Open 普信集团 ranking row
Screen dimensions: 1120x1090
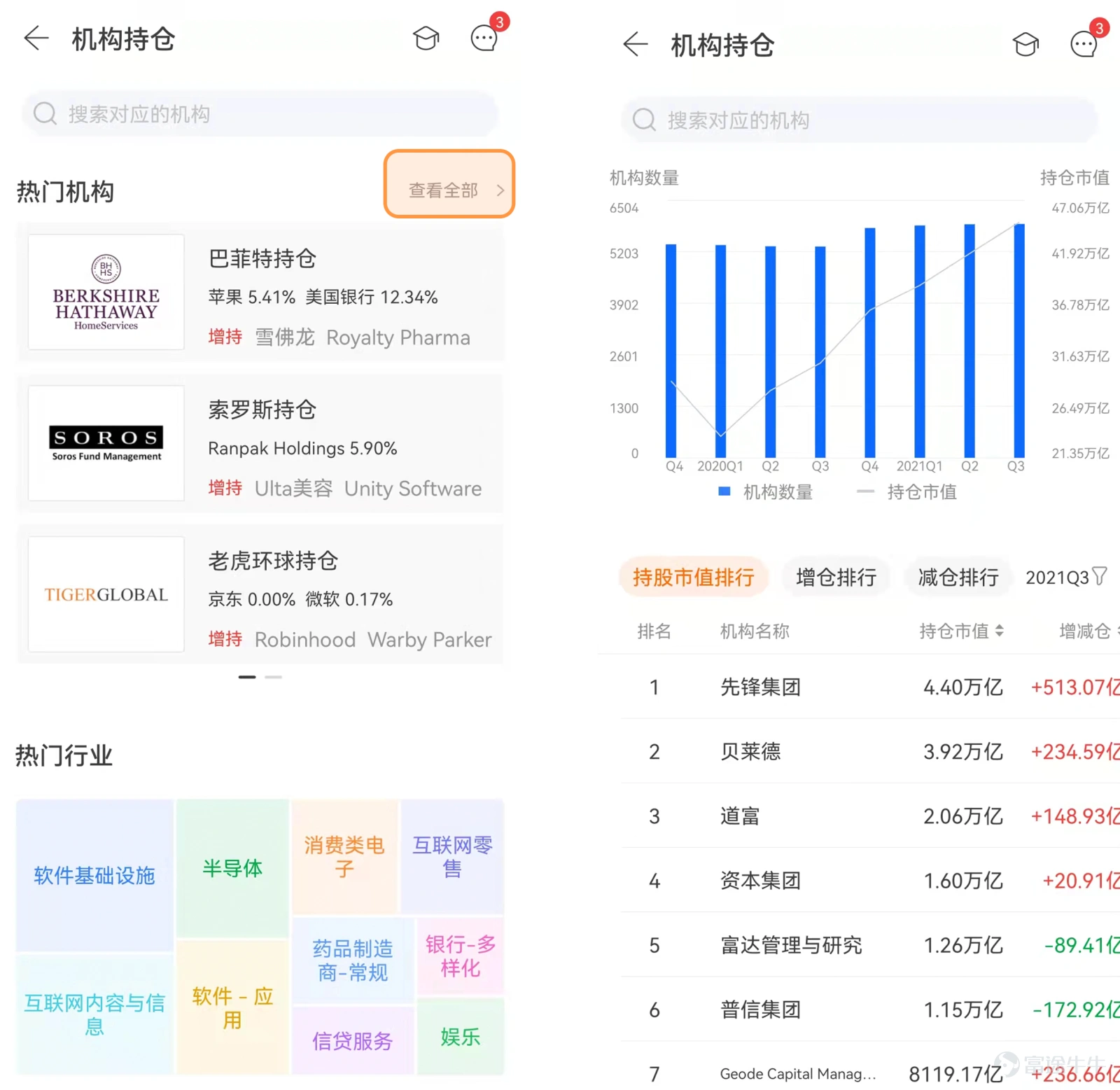[870, 1009]
